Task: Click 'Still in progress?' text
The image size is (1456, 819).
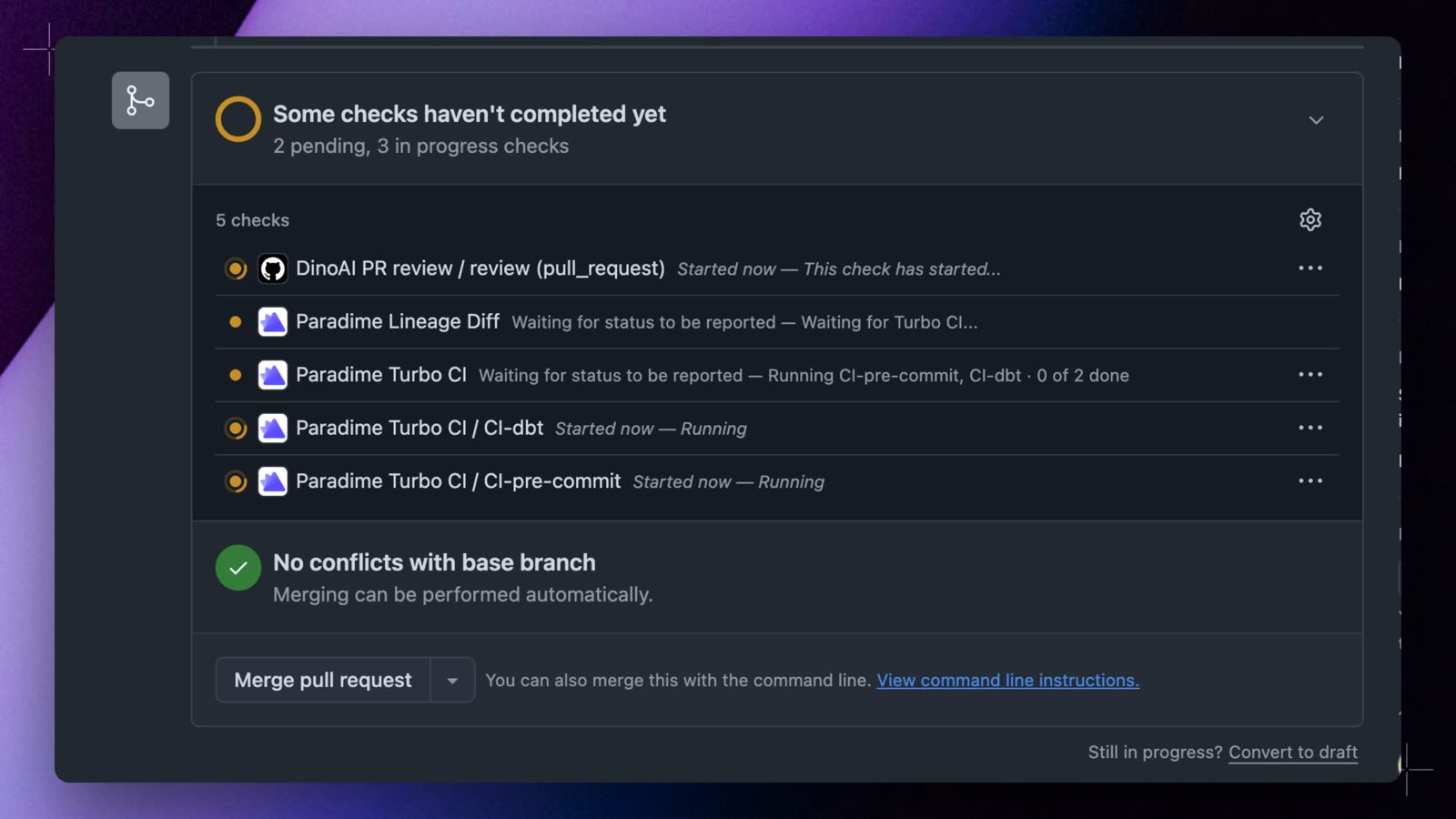Action: point(1156,752)
